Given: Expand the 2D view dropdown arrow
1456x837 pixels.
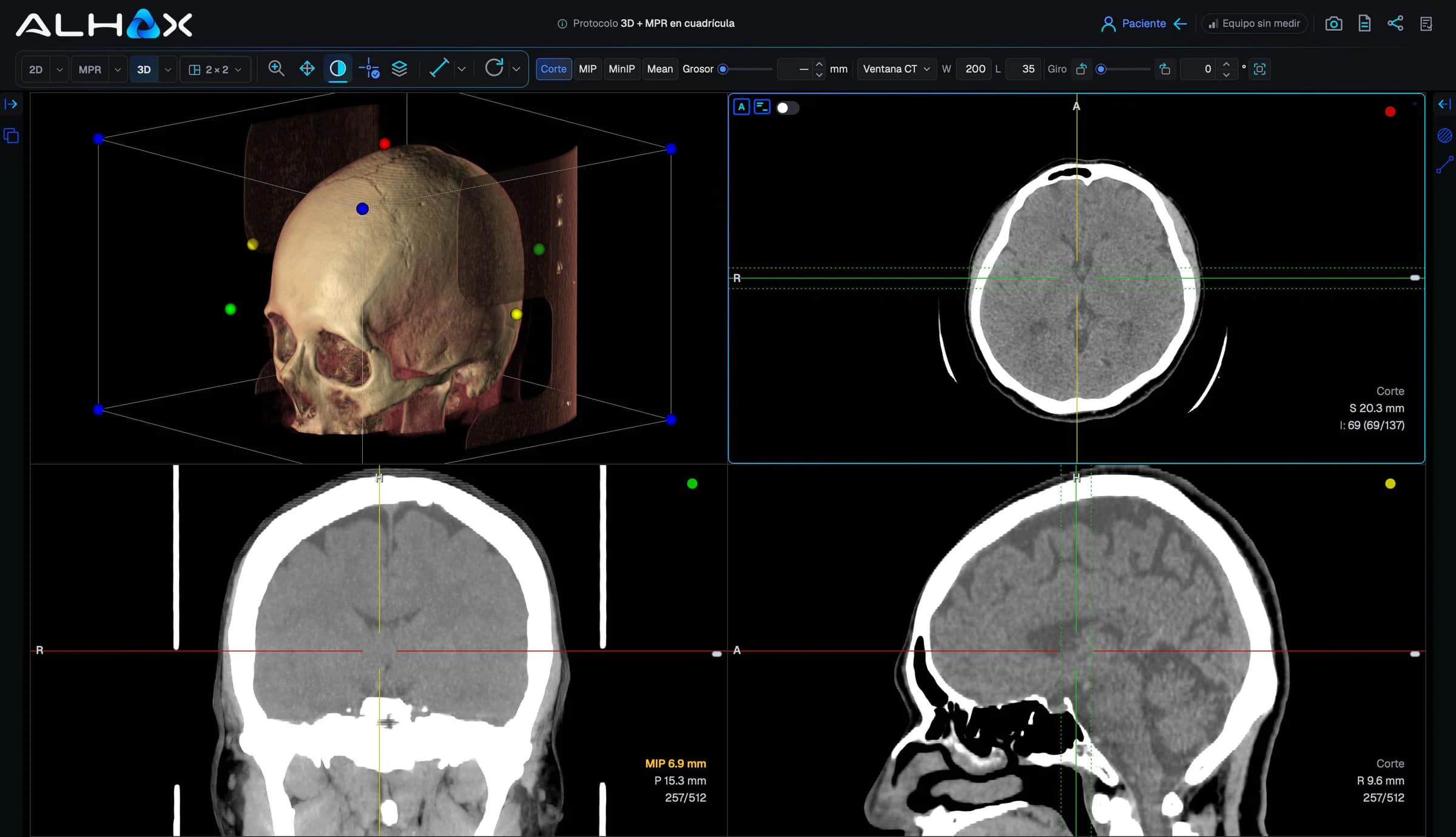Looking at the screenshot, I should (x=59, y=70).
